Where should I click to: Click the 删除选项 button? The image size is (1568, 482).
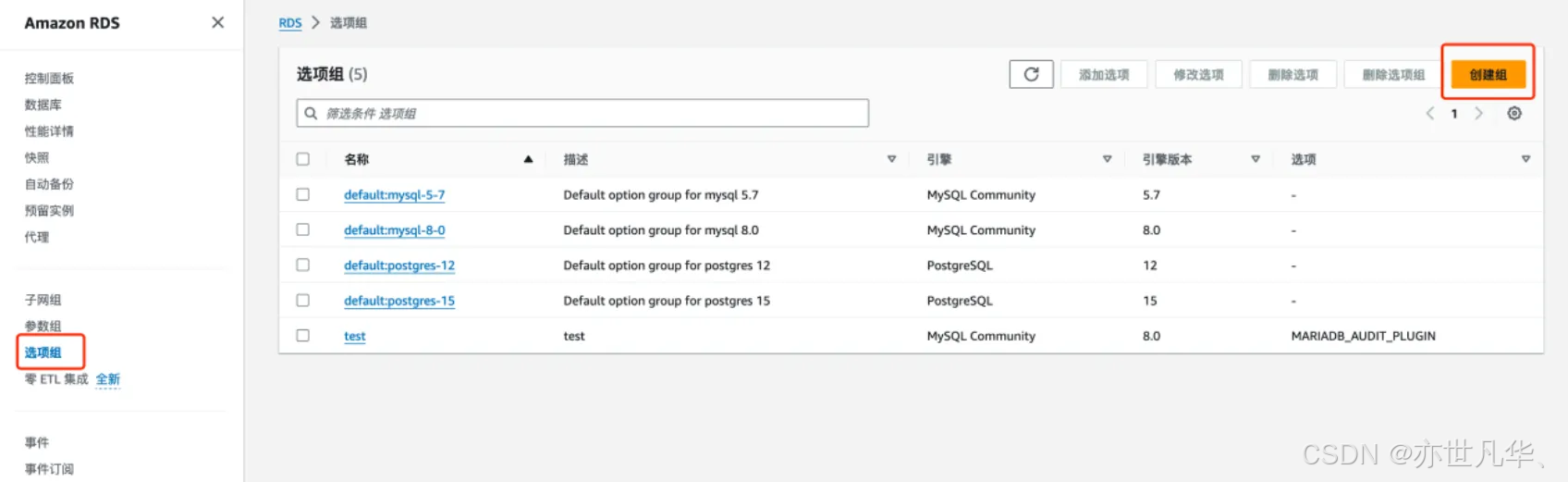[1292, 74]
